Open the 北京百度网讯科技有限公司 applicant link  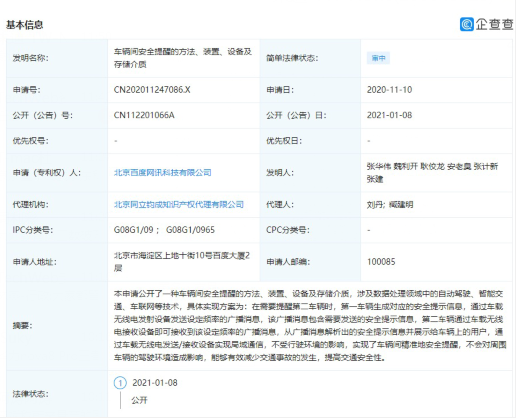[x=163, y=173]
